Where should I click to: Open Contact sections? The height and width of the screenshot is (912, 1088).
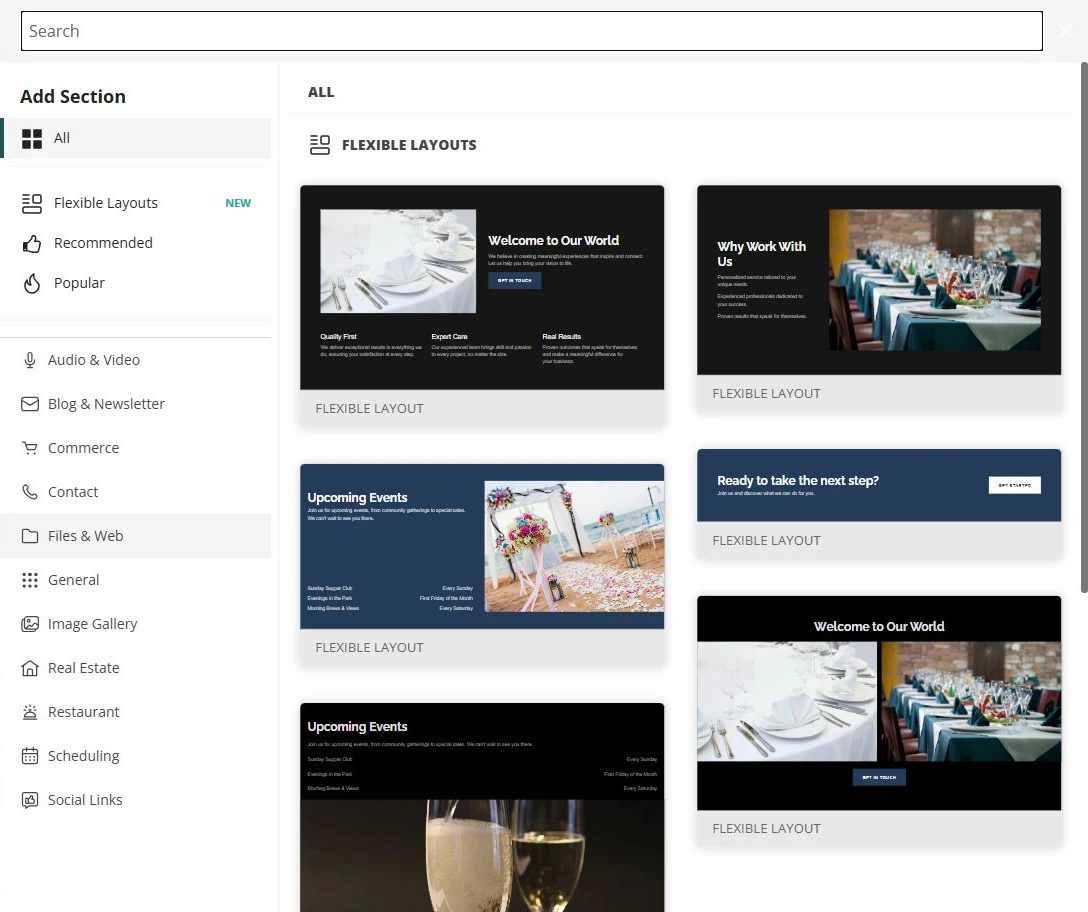point(136,492)
